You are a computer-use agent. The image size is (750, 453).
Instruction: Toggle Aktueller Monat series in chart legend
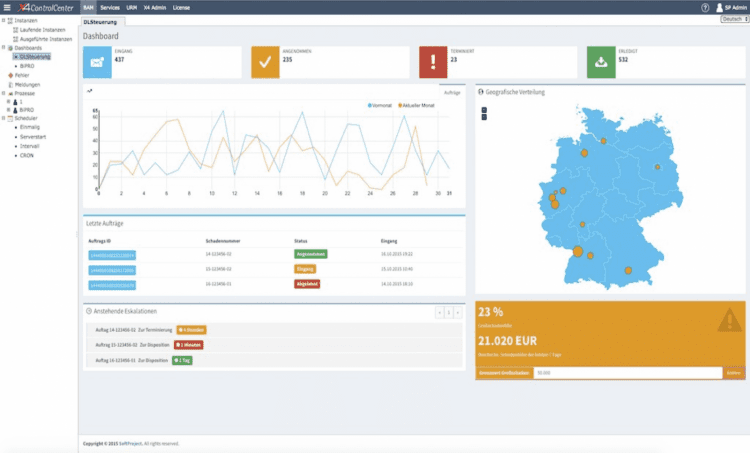[x=416, y=105]
